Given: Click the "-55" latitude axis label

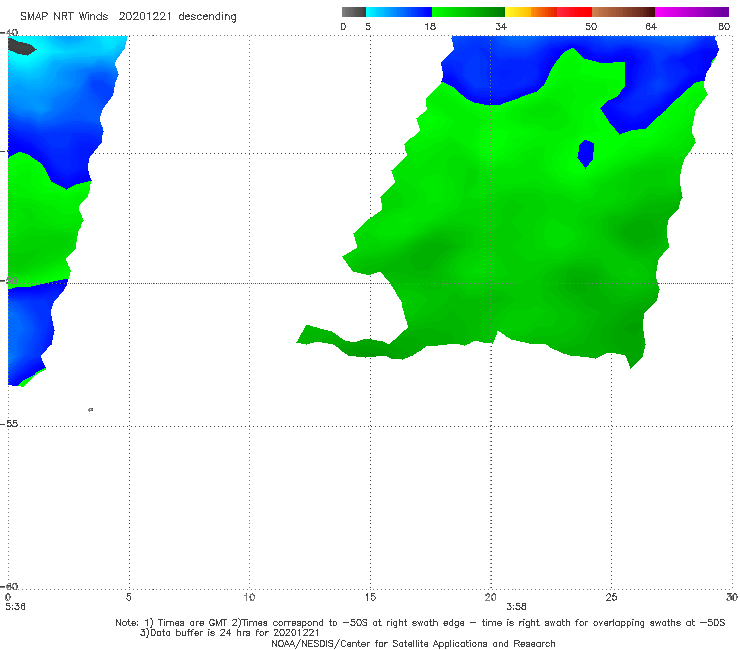Looking at the screenshot, I should tap(9, 423).
